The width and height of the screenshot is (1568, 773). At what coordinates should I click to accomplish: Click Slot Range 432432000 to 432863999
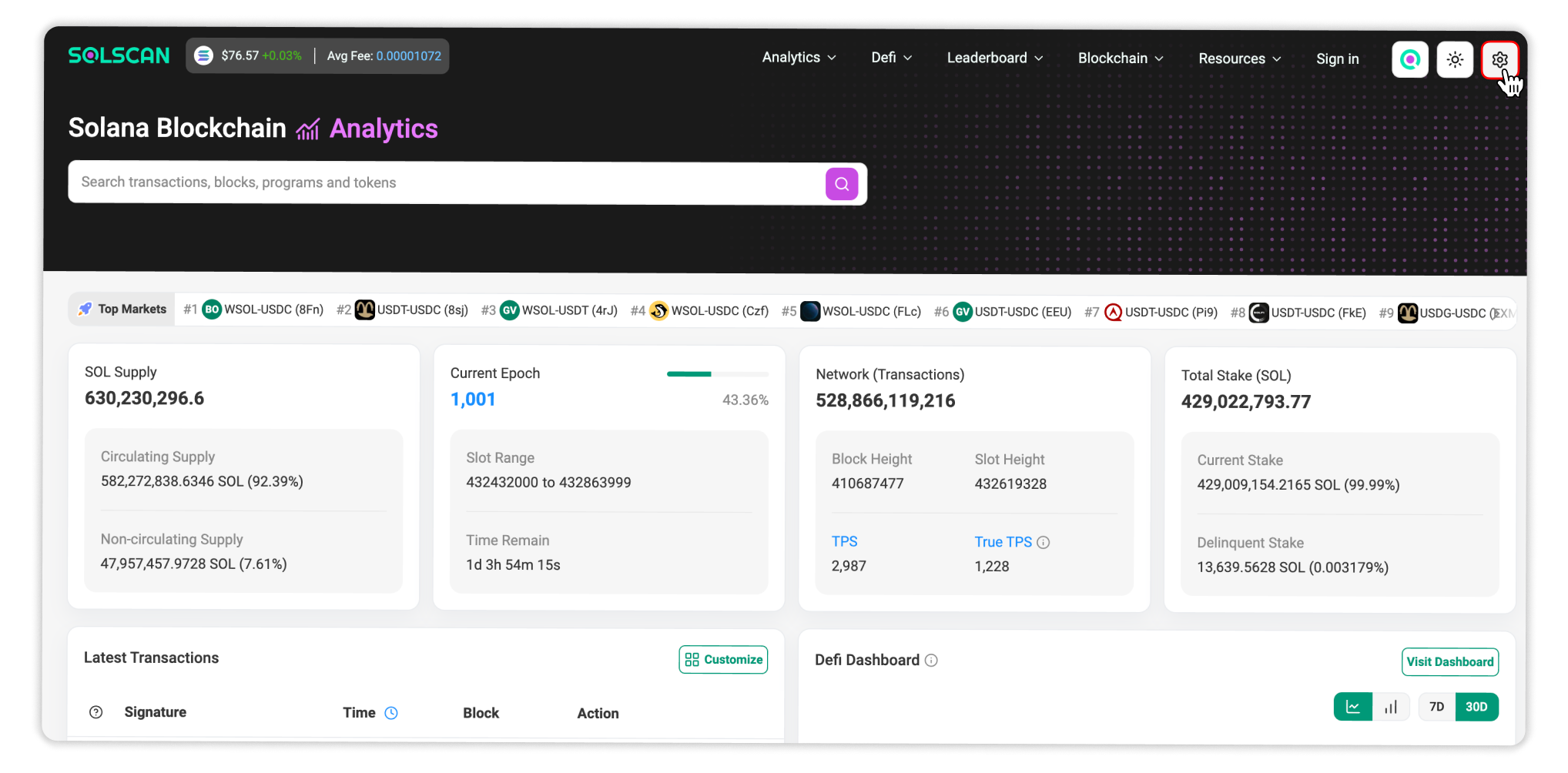click(548, 482)
